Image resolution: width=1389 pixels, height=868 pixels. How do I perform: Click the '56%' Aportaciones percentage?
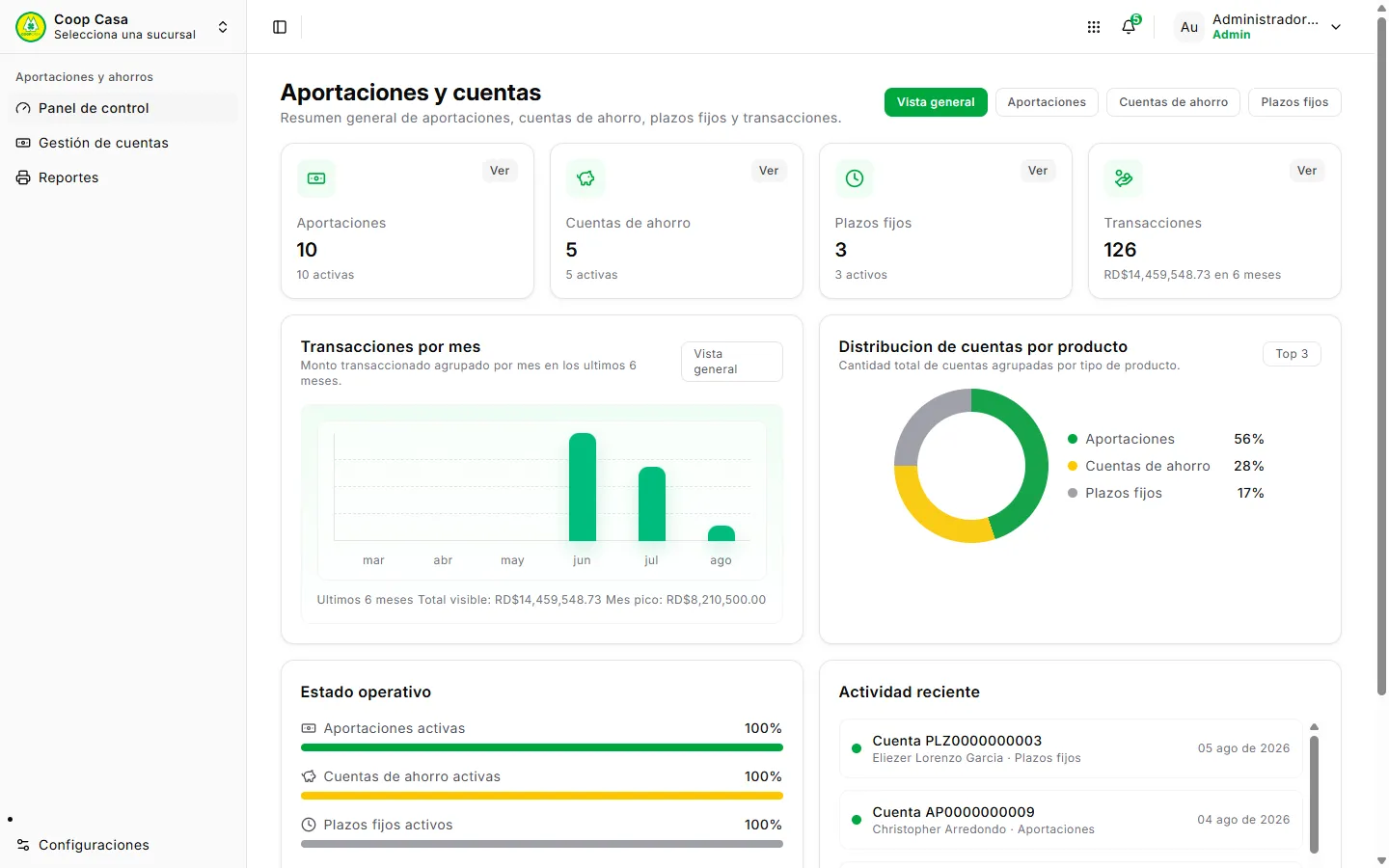(1249, 439)
